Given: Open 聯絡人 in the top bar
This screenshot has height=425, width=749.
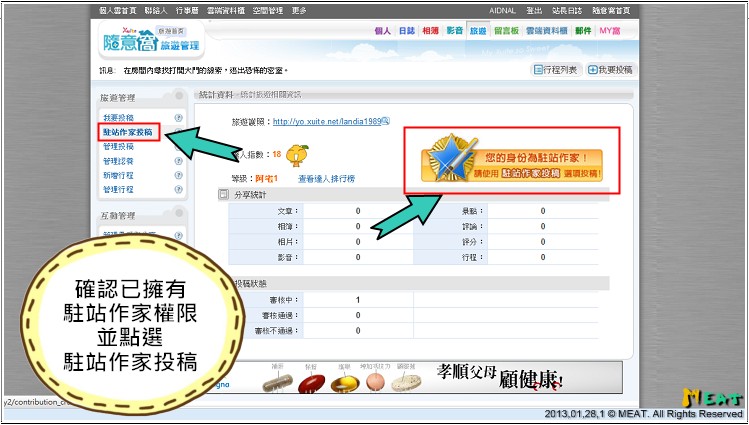Looking at the screenshot, I should (156, 11).
